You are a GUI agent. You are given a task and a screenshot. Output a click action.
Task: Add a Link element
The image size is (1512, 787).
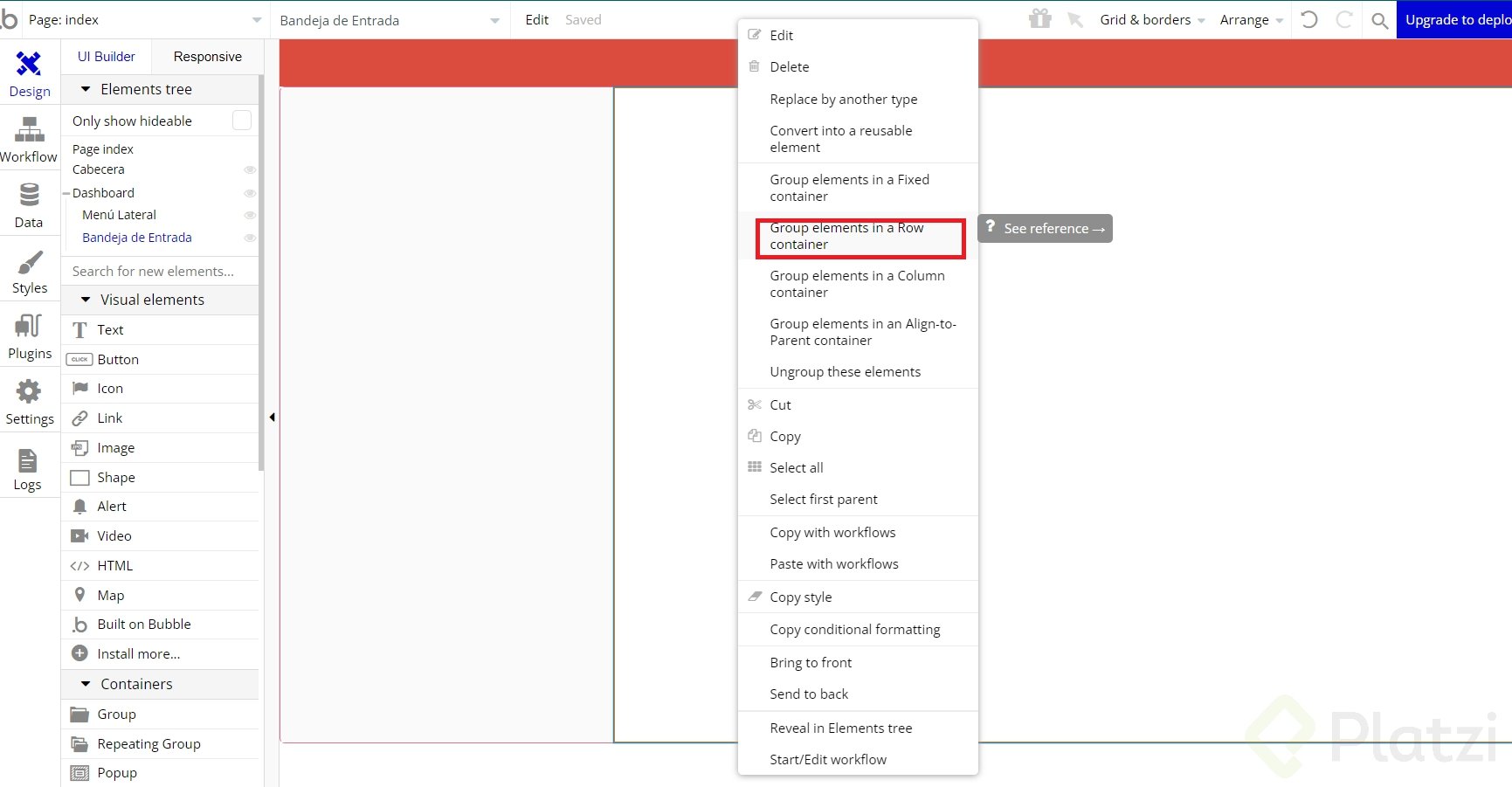(x=160, y=418)
